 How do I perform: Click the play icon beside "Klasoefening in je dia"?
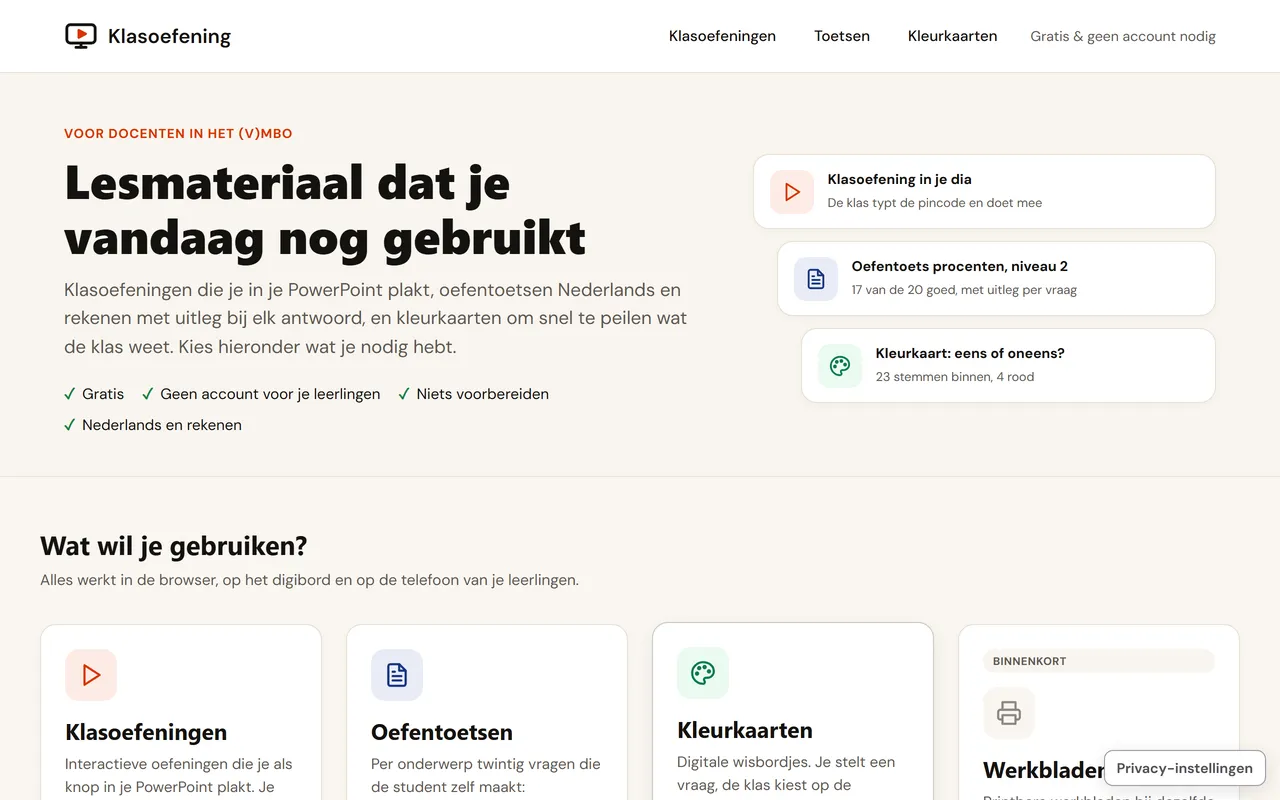coord(792,192)
